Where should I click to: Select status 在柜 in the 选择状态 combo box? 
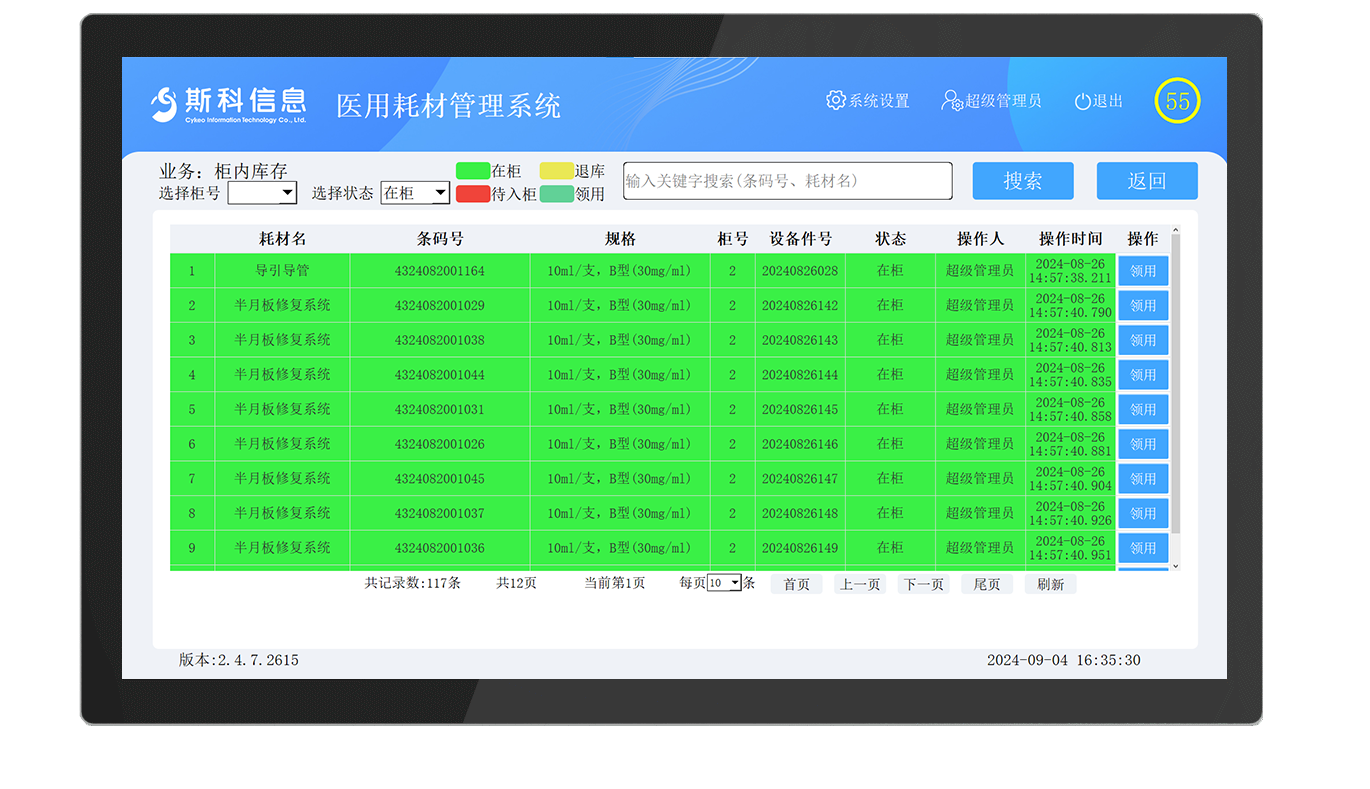pyautogui.click(x=414, y=193)
